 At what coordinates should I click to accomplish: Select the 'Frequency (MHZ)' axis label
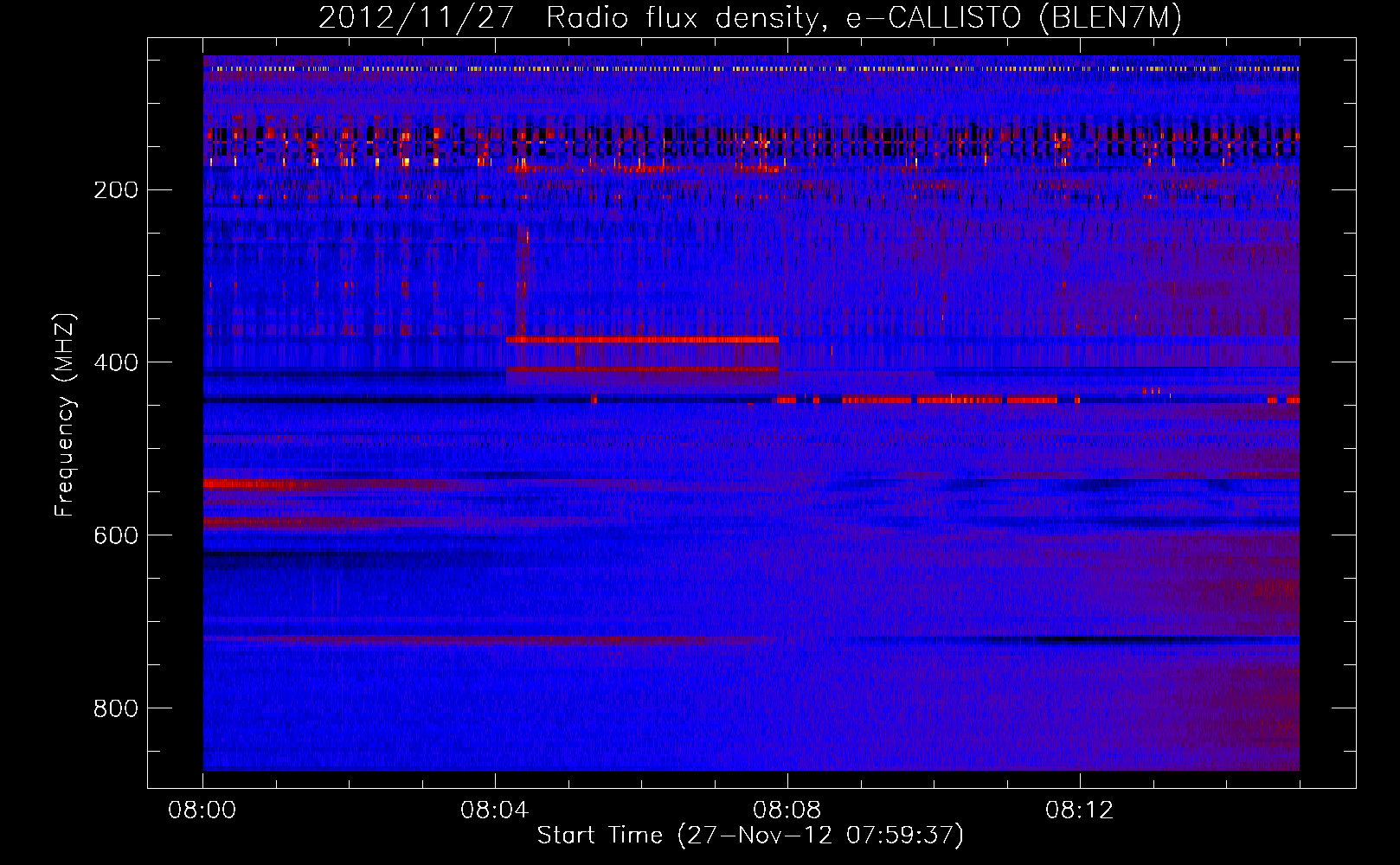(65, 414)
